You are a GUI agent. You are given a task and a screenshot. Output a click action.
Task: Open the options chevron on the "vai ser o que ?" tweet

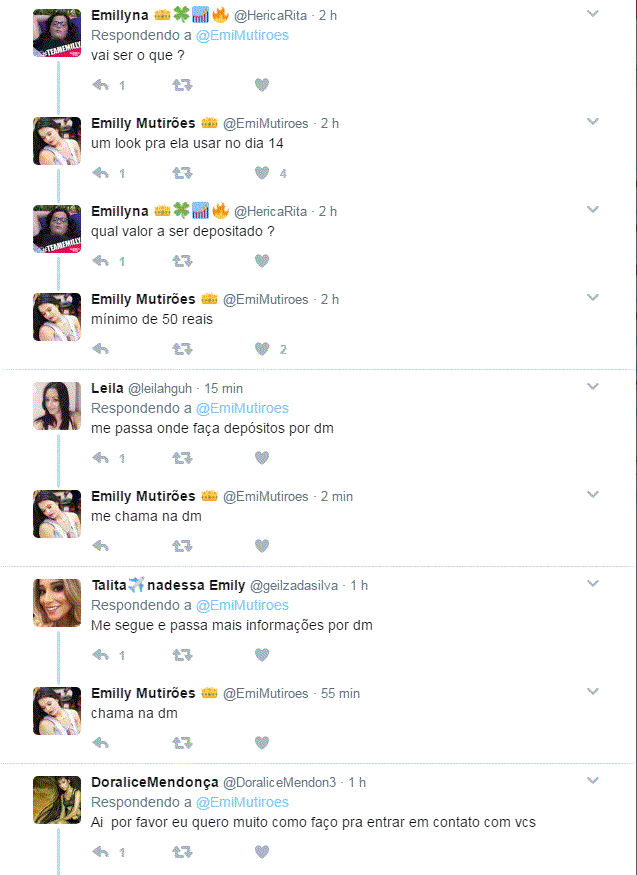click(592, 14)
